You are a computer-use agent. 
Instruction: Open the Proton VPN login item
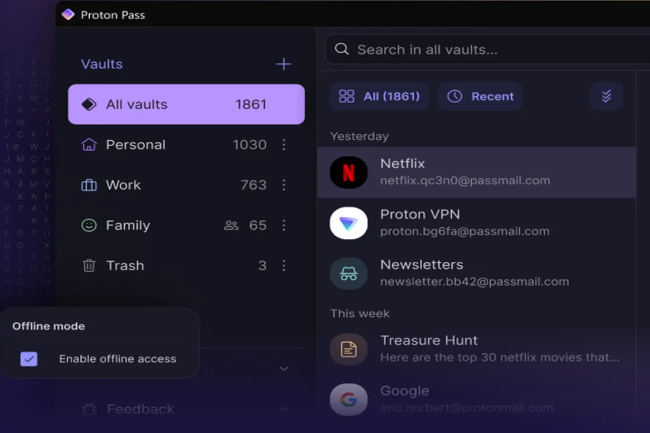point(477,223)
